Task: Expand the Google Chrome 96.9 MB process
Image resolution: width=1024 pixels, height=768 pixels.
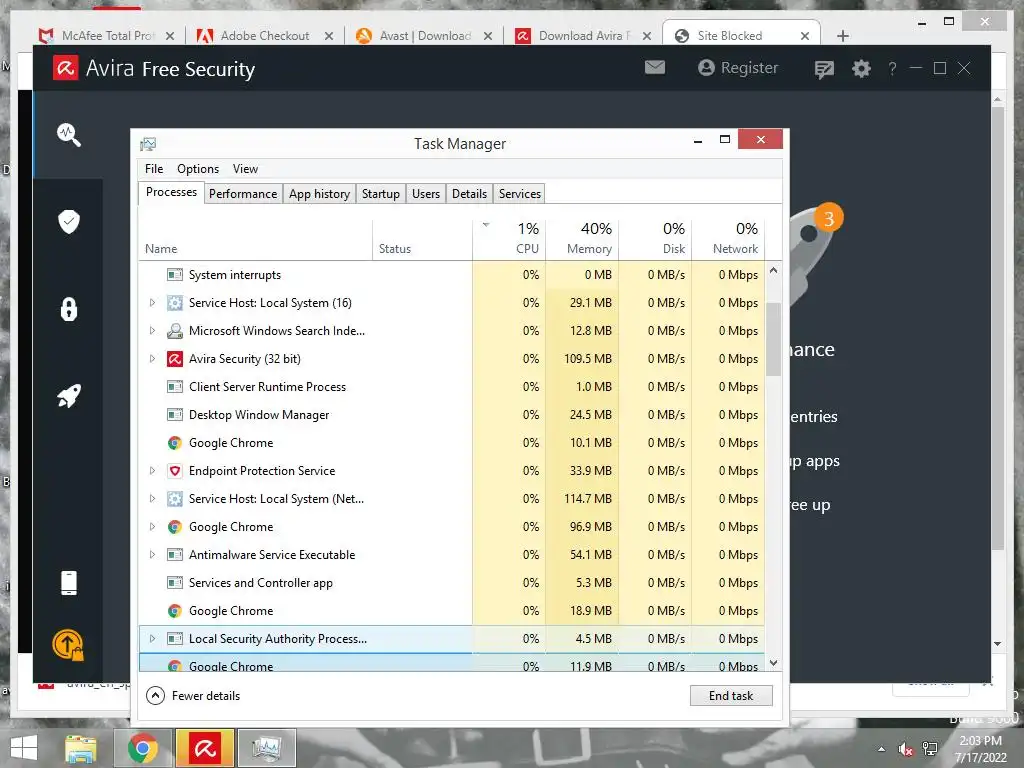Action: click(x=152, y=527)
